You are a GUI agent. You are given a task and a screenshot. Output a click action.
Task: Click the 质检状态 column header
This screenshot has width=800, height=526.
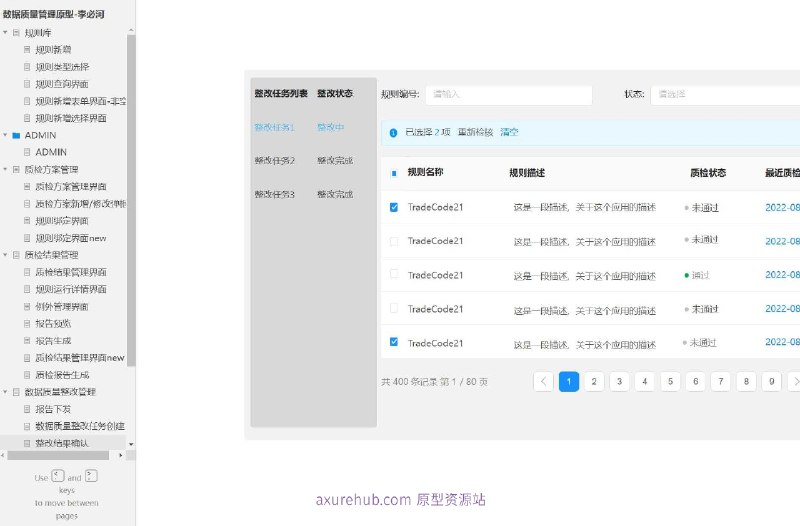pyautogui.click(x=708, y=173)
